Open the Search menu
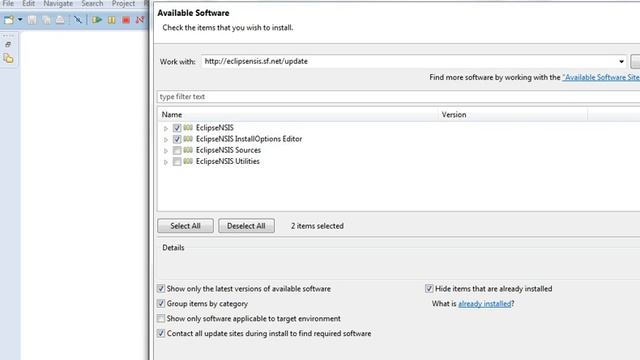 (x=92, y=4)
